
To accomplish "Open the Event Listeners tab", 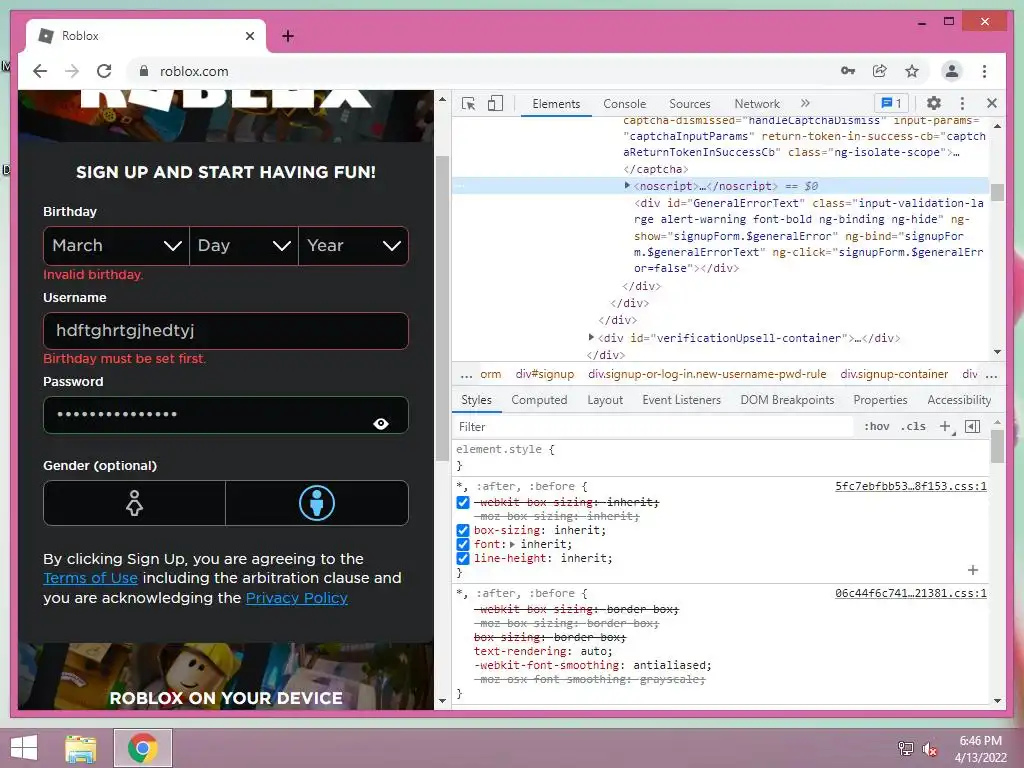I will pos(681,400).
